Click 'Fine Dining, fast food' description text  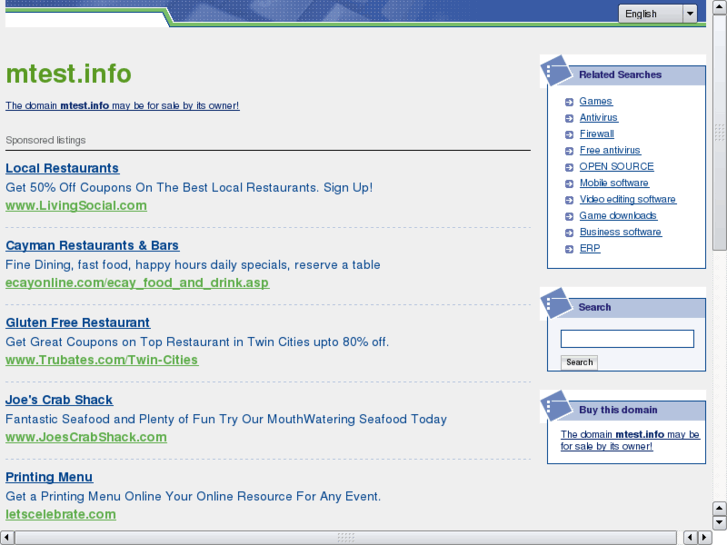click(193, 265)
